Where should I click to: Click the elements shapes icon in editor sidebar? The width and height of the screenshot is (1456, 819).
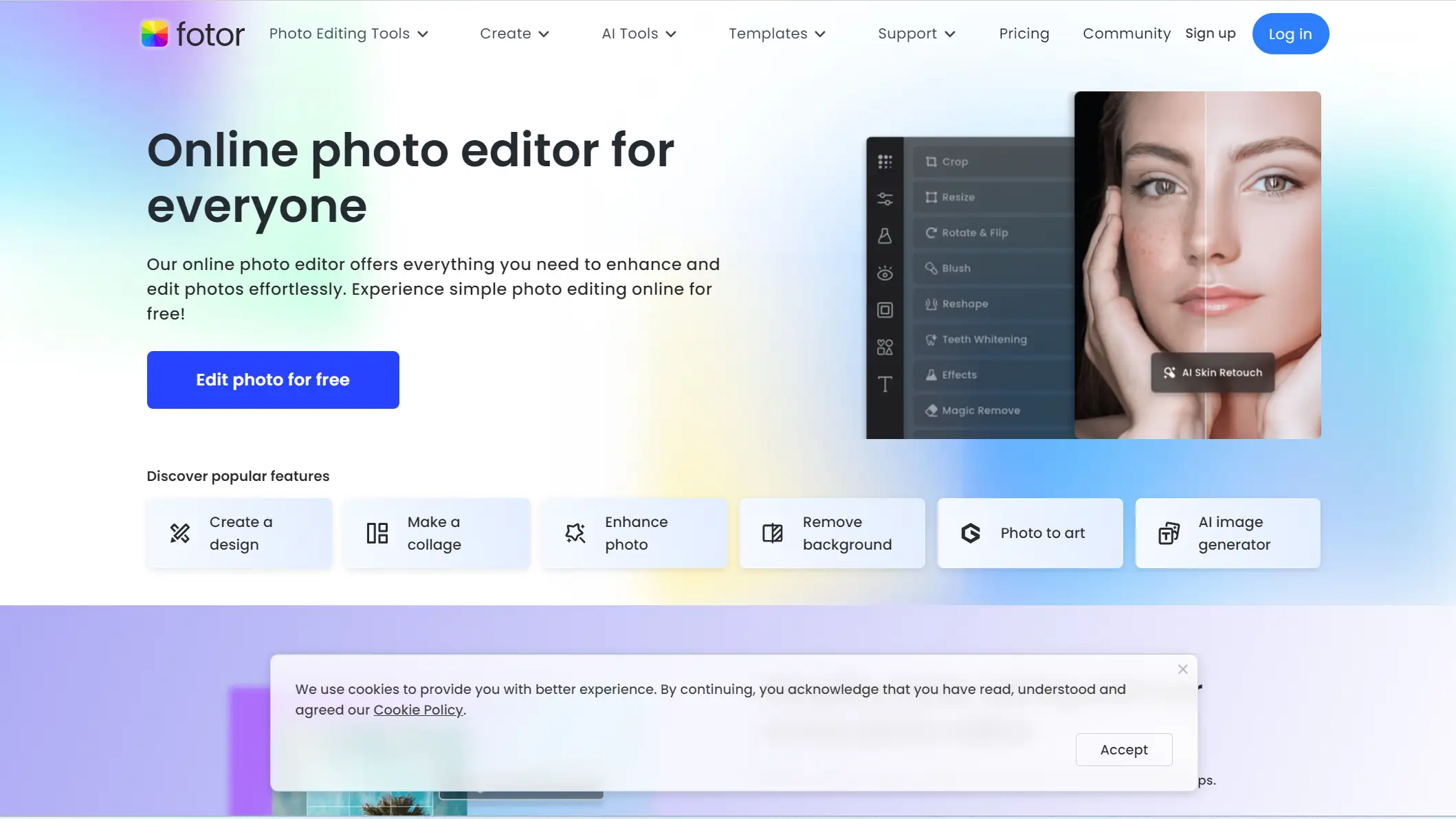point(885,347)
